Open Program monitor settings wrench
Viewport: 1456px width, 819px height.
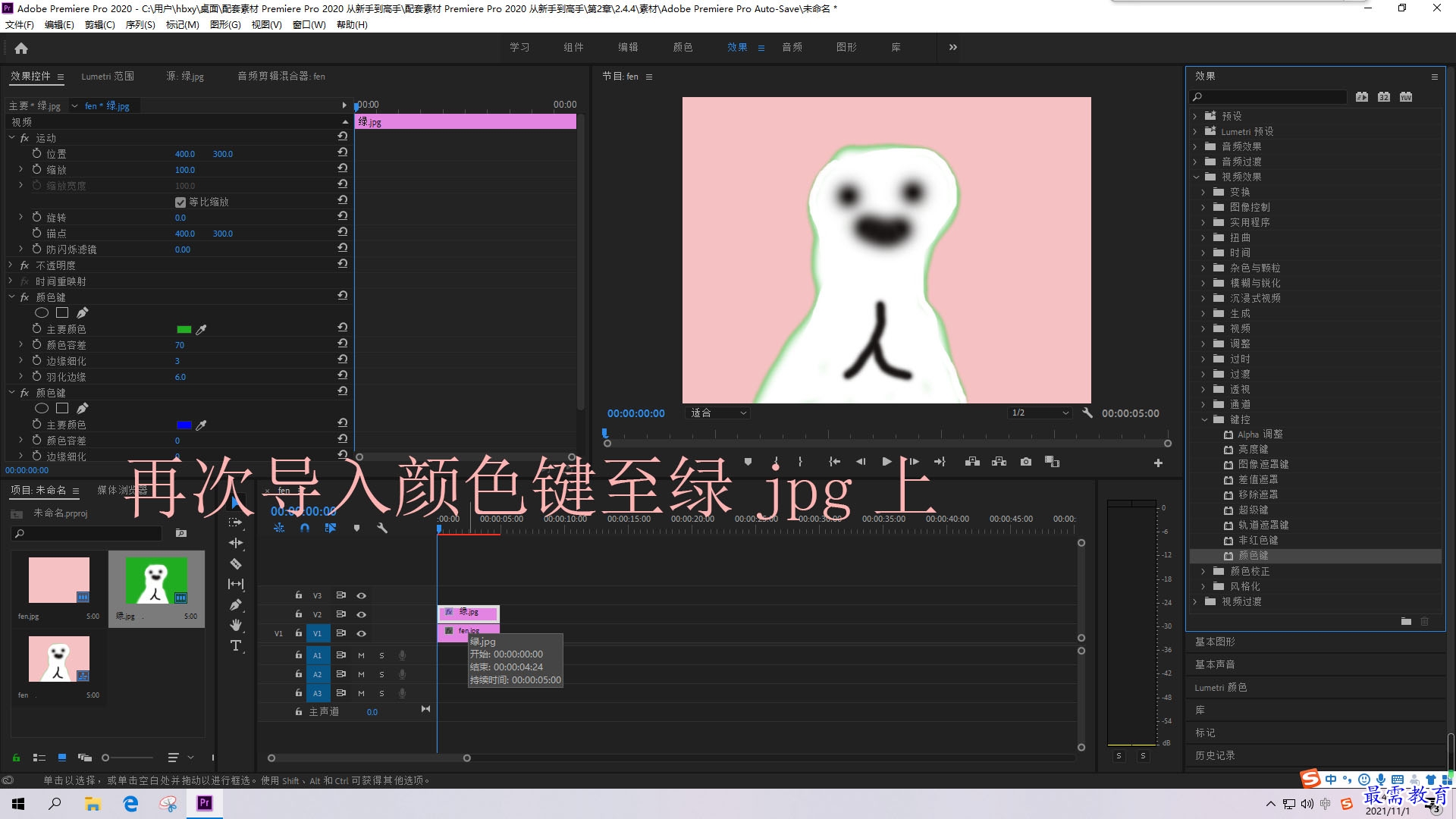coord(1087,413)
